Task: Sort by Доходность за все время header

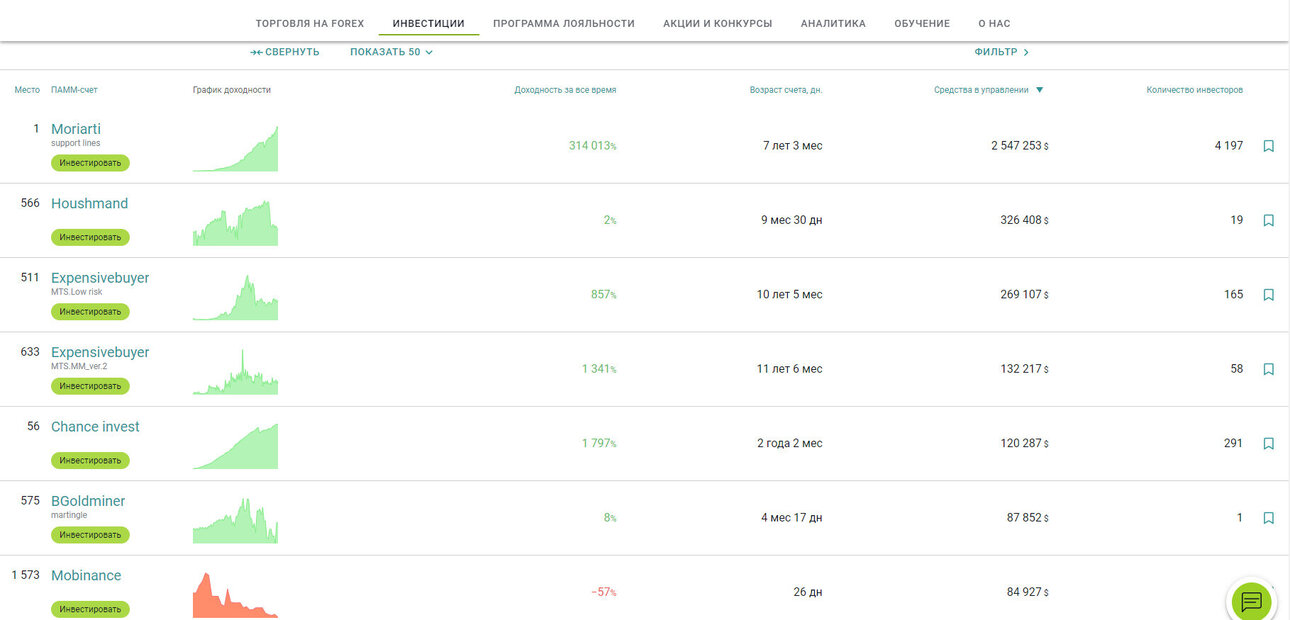Action: pos(565,90)
